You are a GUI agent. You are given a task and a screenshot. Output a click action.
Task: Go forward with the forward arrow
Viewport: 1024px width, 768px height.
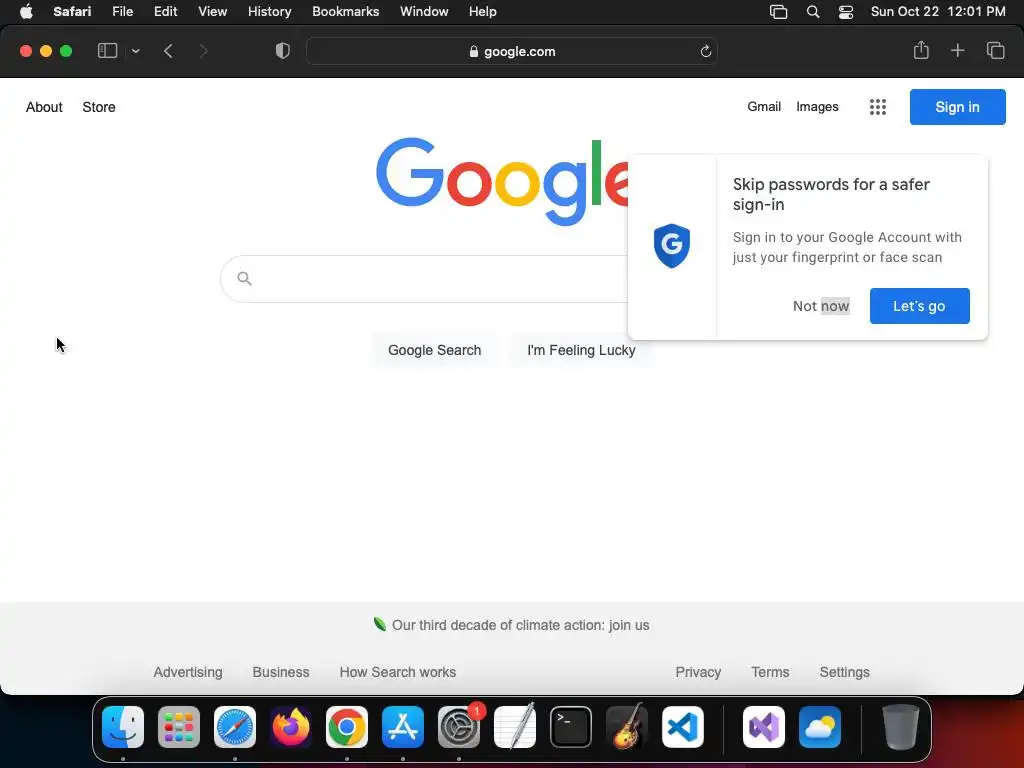pos(203,51)
